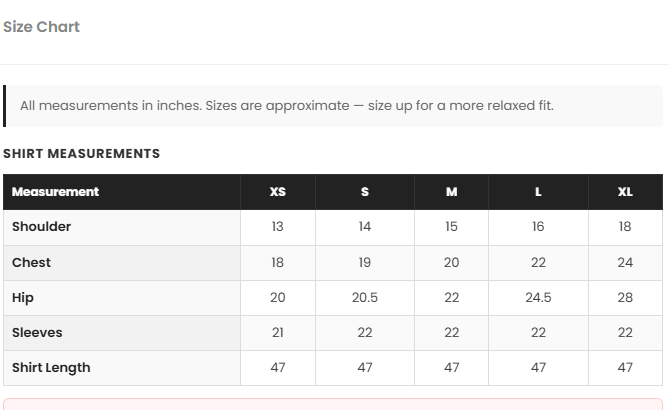This screenshot has height=410, width=669.
Task: Click the measurements in inches note
Action: (287, 106)
